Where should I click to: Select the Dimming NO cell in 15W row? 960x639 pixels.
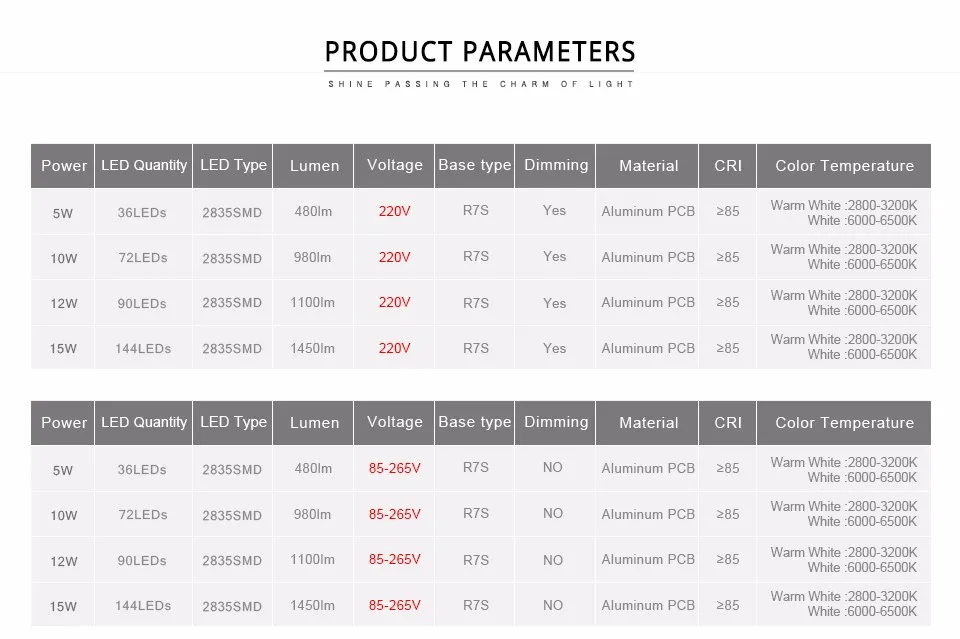click(553, 605)
